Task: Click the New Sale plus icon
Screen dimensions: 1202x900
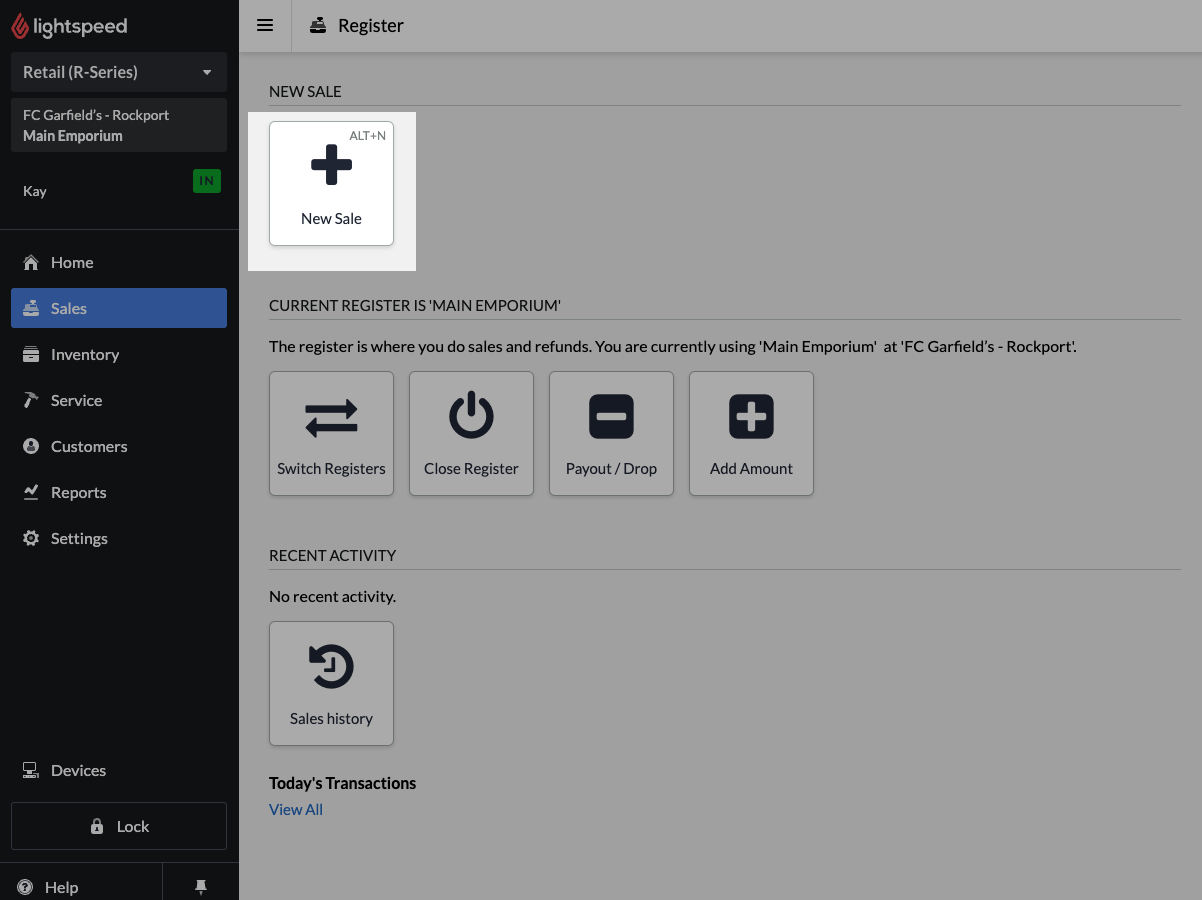Action: point(331,165)
